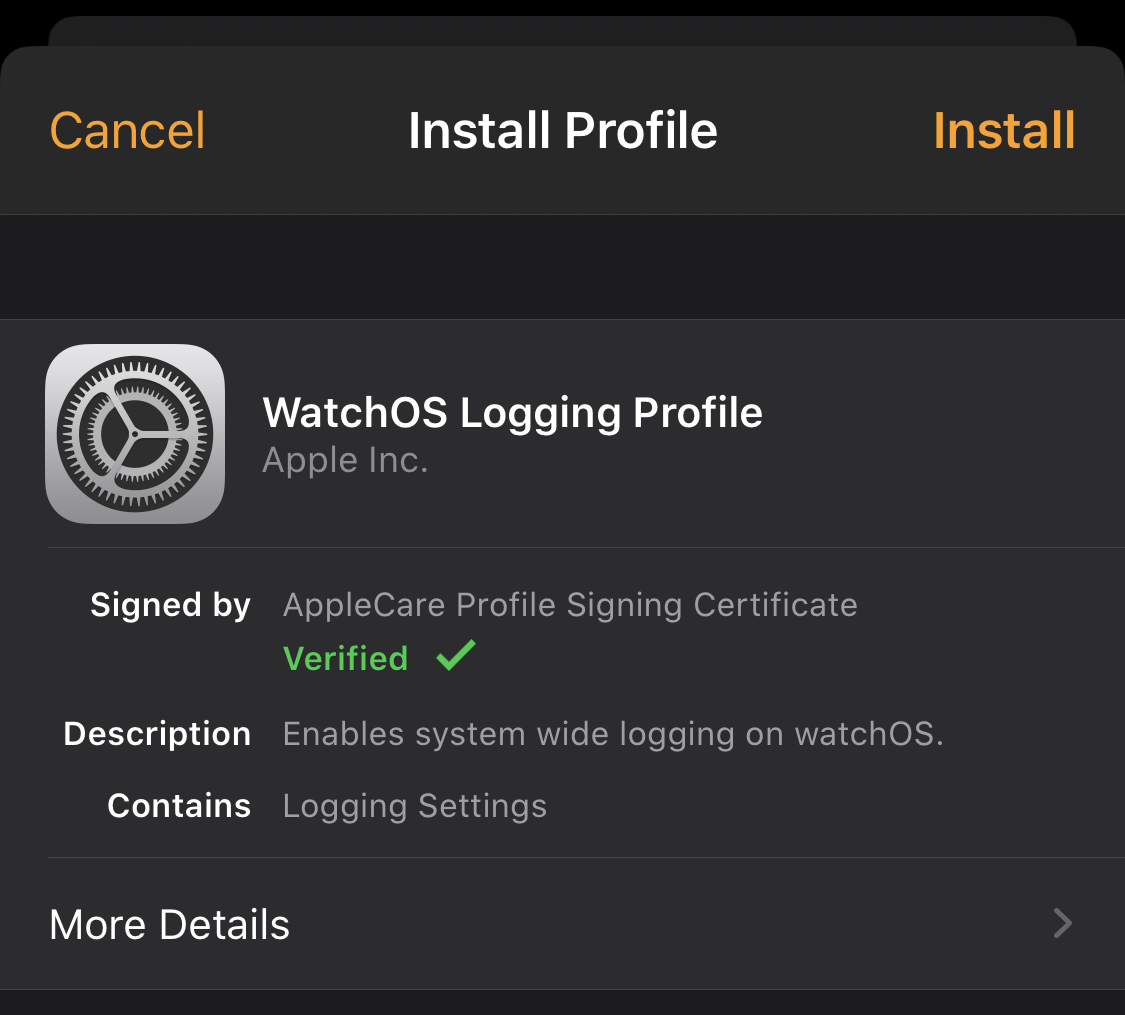Screen dimensions: 1125x1015
Task: Open the More Details row
Action: point(562,924)
